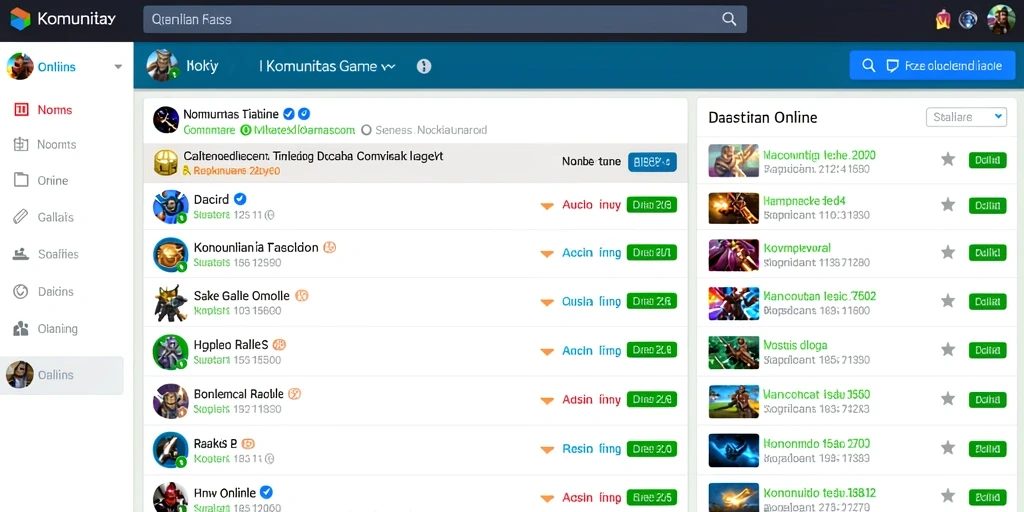Click the badge icon in the top bar
Image resolution: width=1024 pixels, height=512 pixels.
point(942,20)
